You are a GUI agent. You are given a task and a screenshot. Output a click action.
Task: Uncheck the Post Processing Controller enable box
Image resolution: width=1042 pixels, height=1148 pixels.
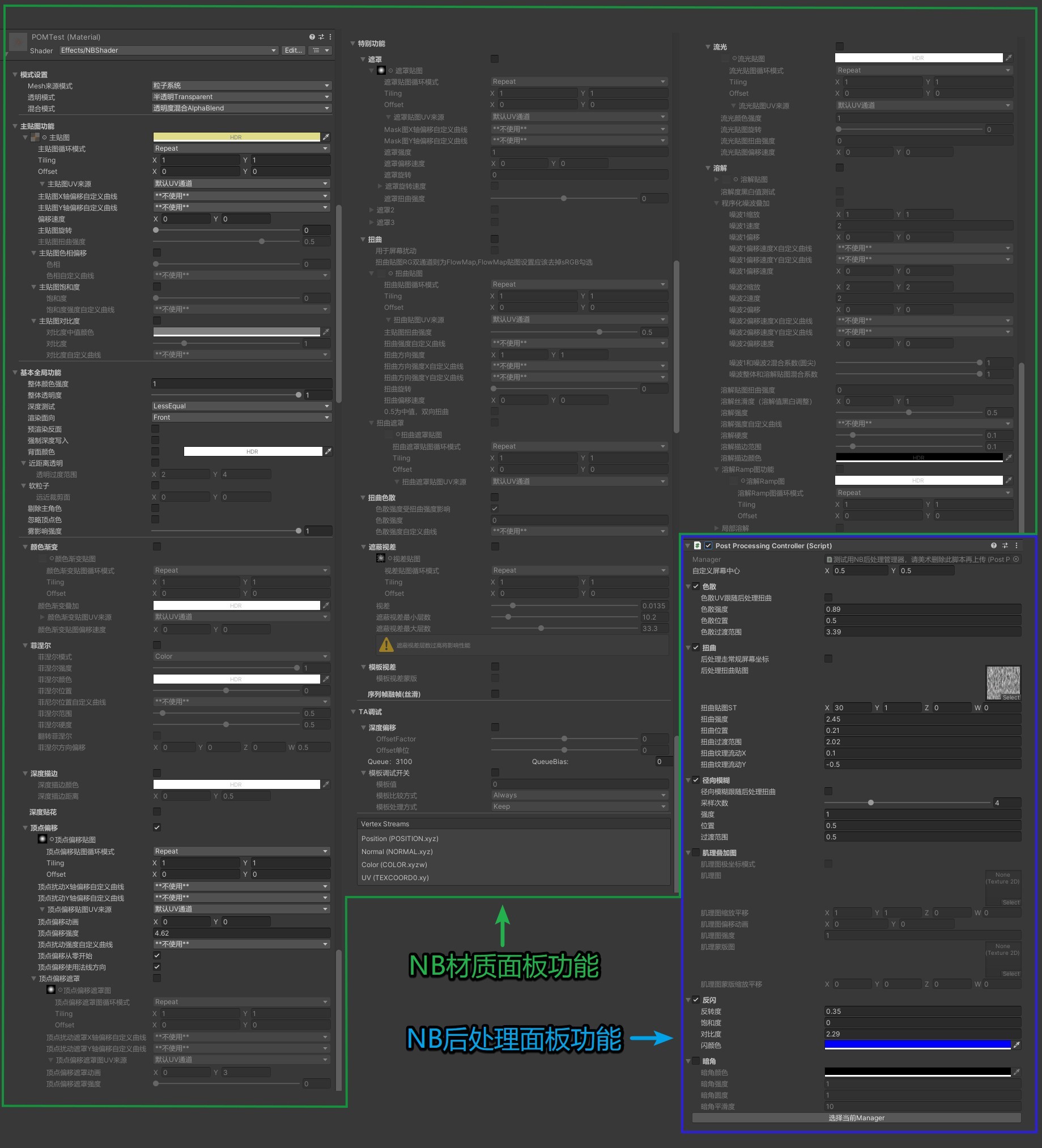[708, 545]
